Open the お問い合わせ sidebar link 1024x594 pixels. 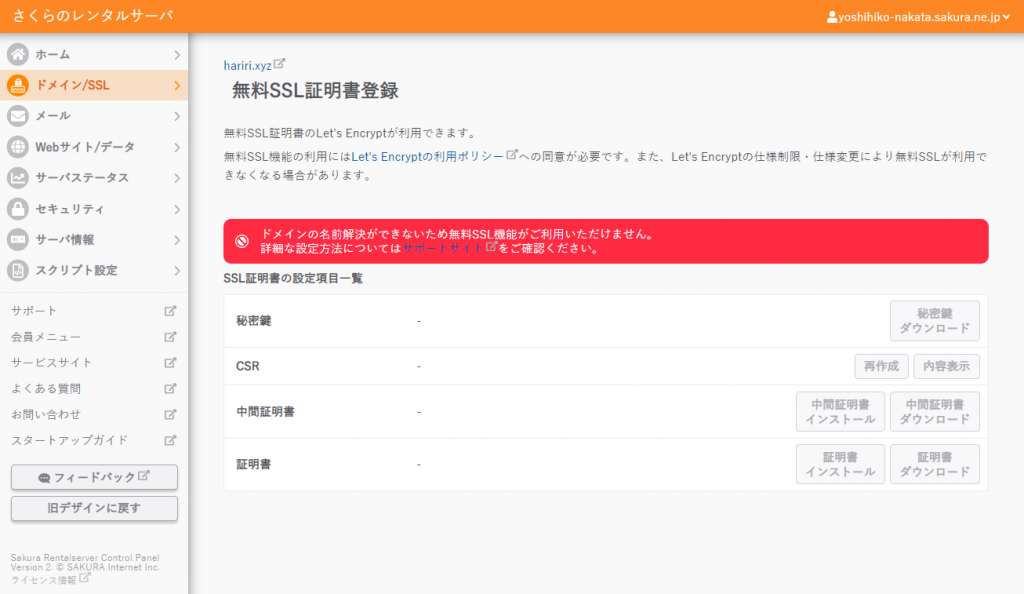pos(46,414)
